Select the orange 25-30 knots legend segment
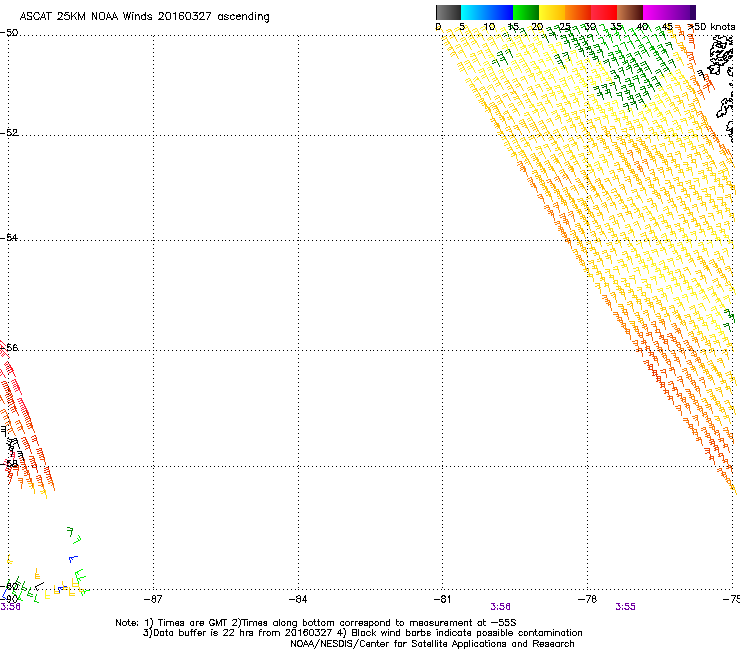The image size is (740, 650). pyautogui.click(x=577, y=12)
